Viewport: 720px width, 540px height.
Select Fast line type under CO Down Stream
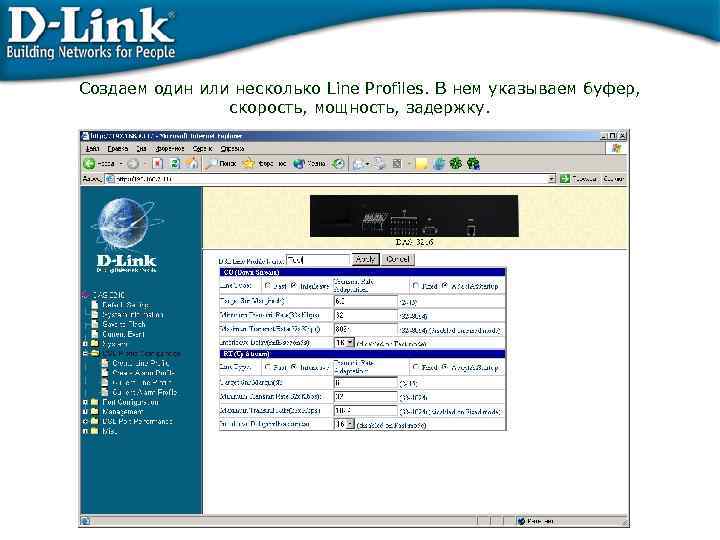click(268, 286)
